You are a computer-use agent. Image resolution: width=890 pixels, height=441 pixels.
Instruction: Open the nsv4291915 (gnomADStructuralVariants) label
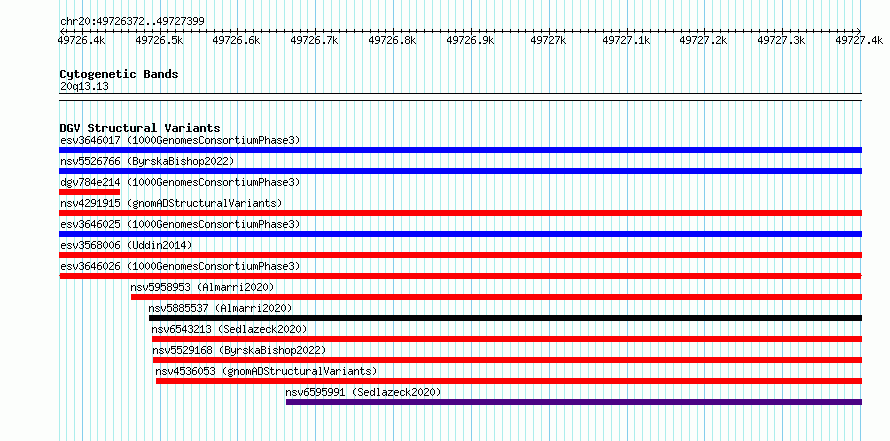171,203
